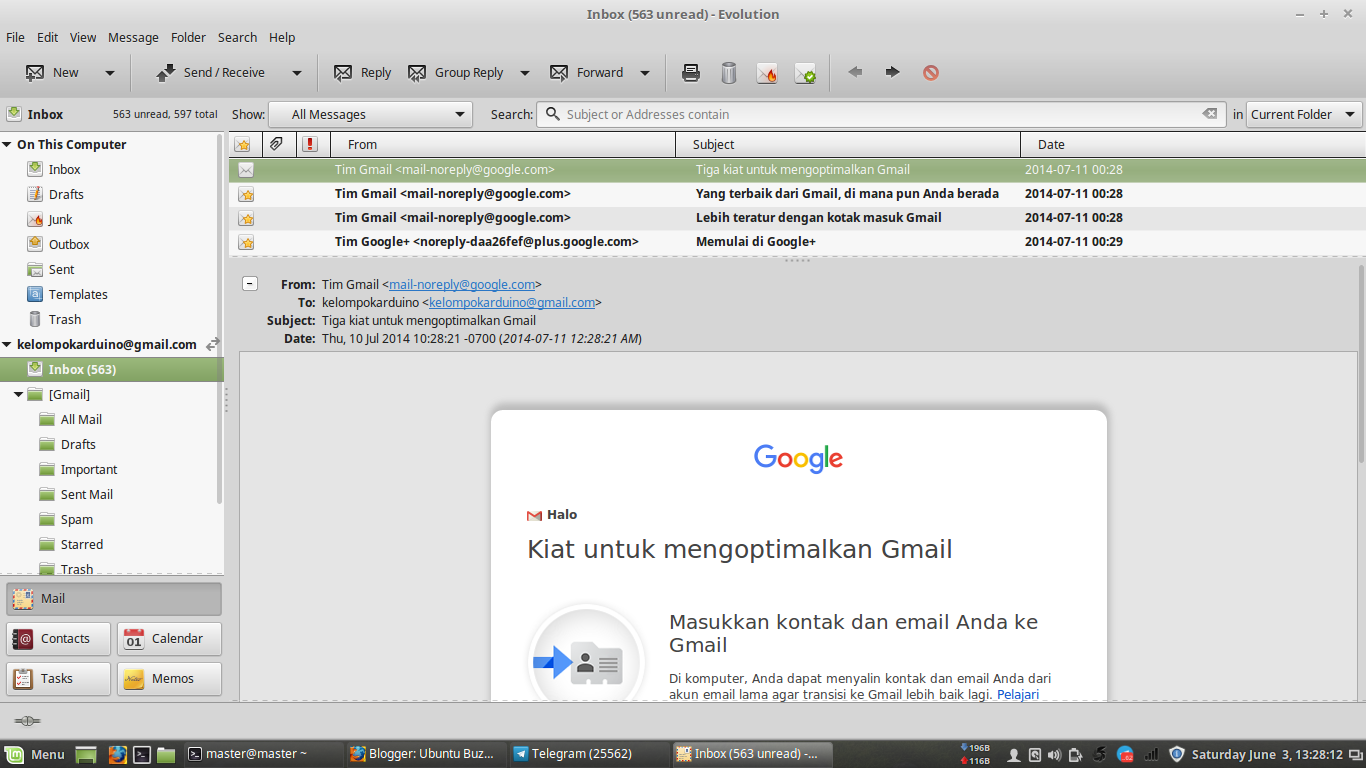1366x768 pixels.
Task: Click the show desktop icon next to Menu
Action: point(86,754)
